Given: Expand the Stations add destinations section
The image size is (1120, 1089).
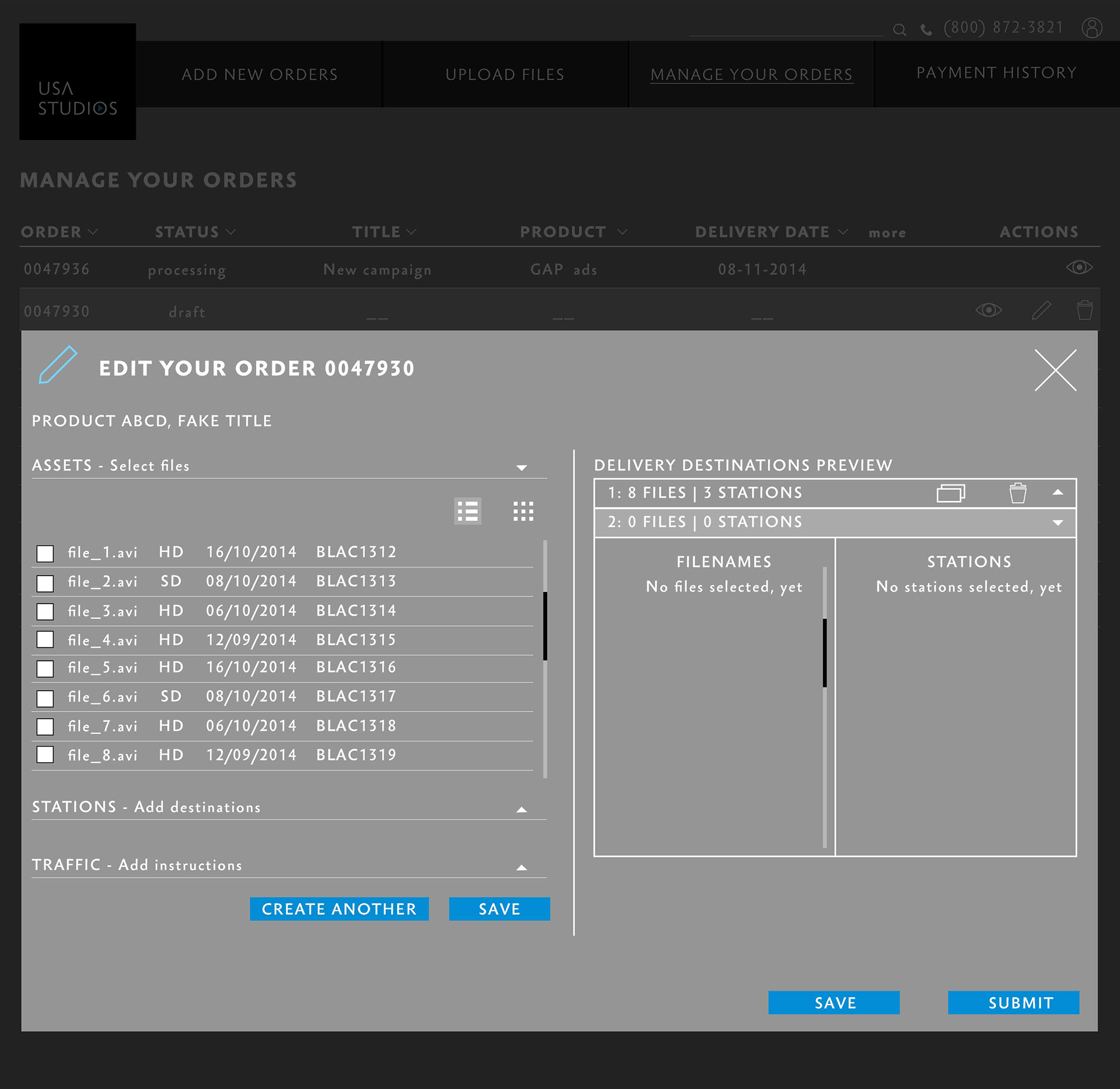Looking at the screenshot, I should [x=521, y=810].
